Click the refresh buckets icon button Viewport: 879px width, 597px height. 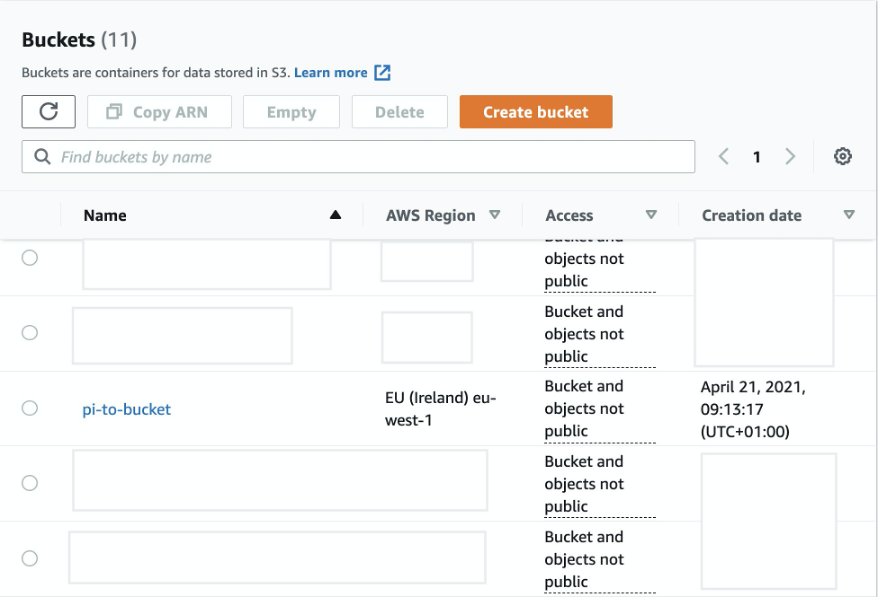(x=48, y=112)
